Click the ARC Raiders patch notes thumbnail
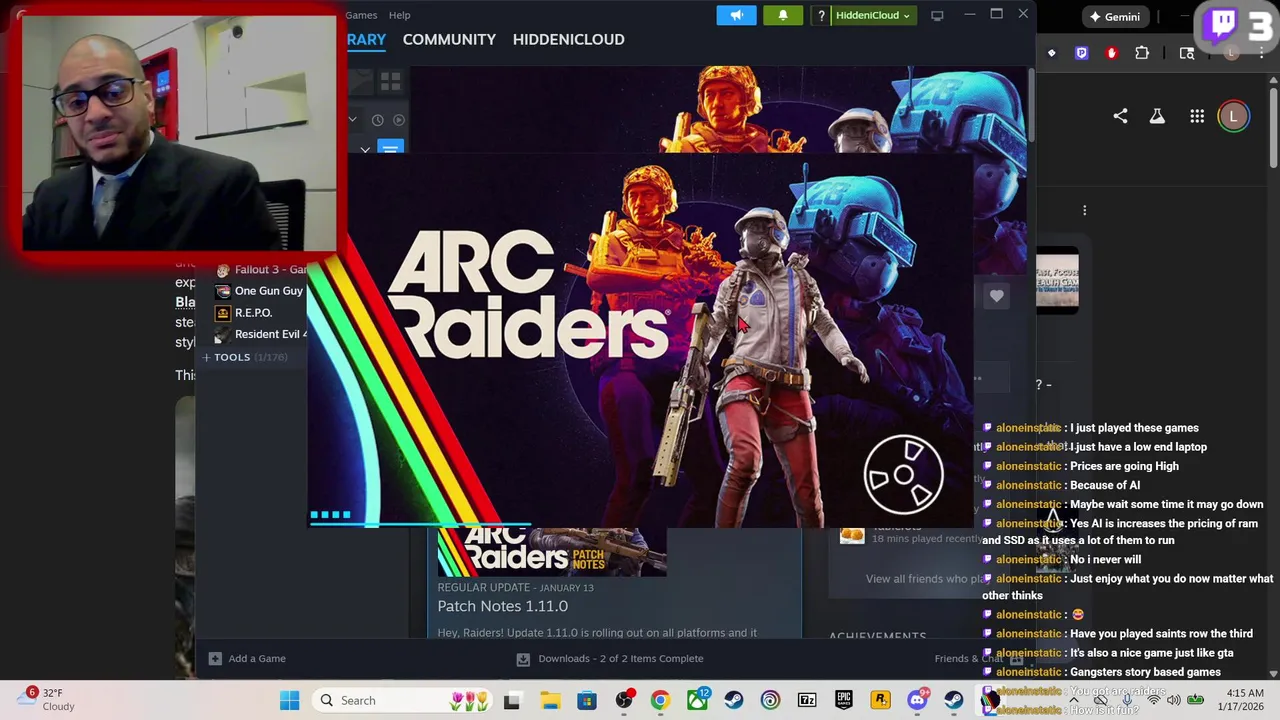Viewport: 1280px width, 720px height. 552,551
